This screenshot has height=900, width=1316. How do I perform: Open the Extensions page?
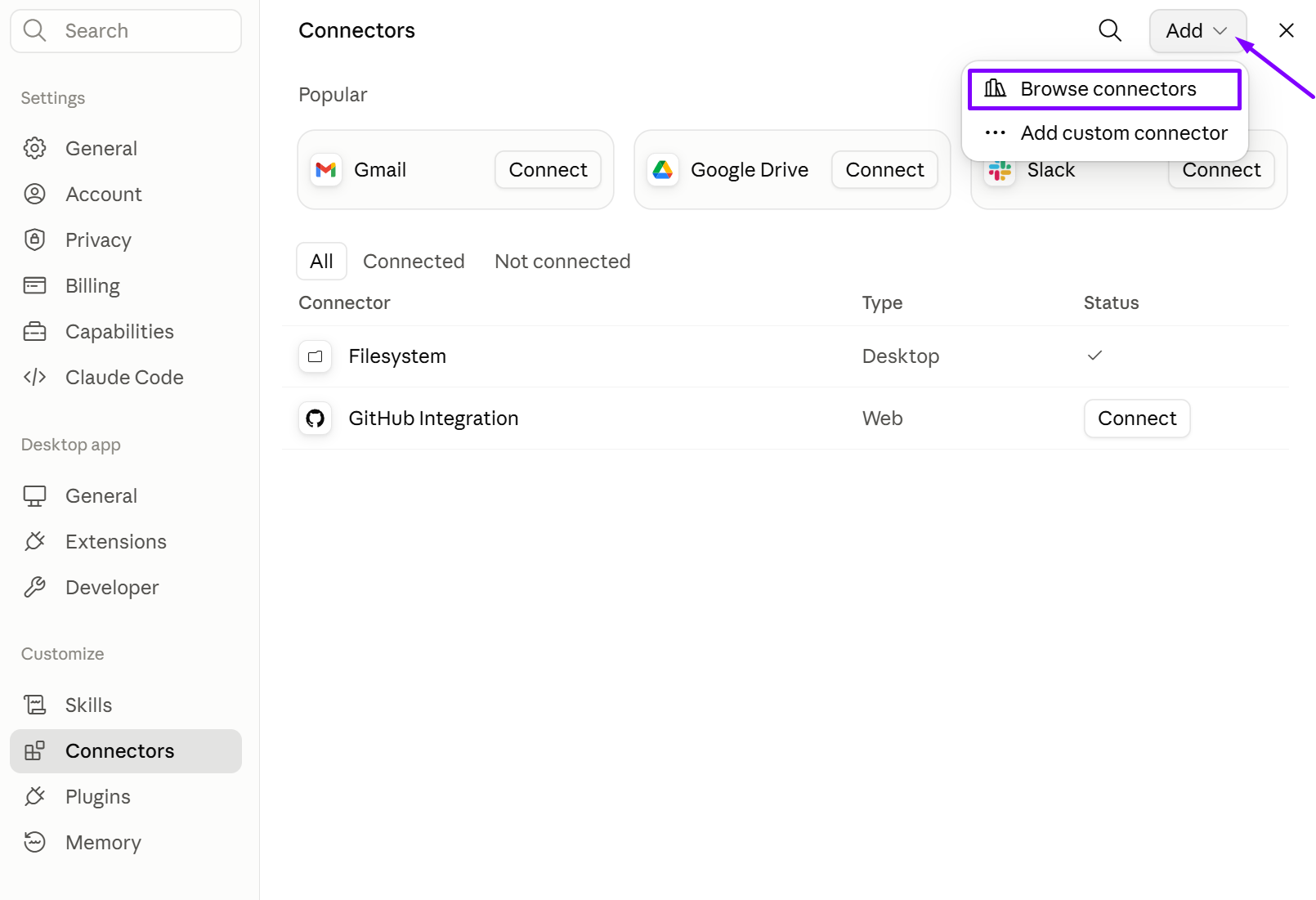click(x=126, y=542)
